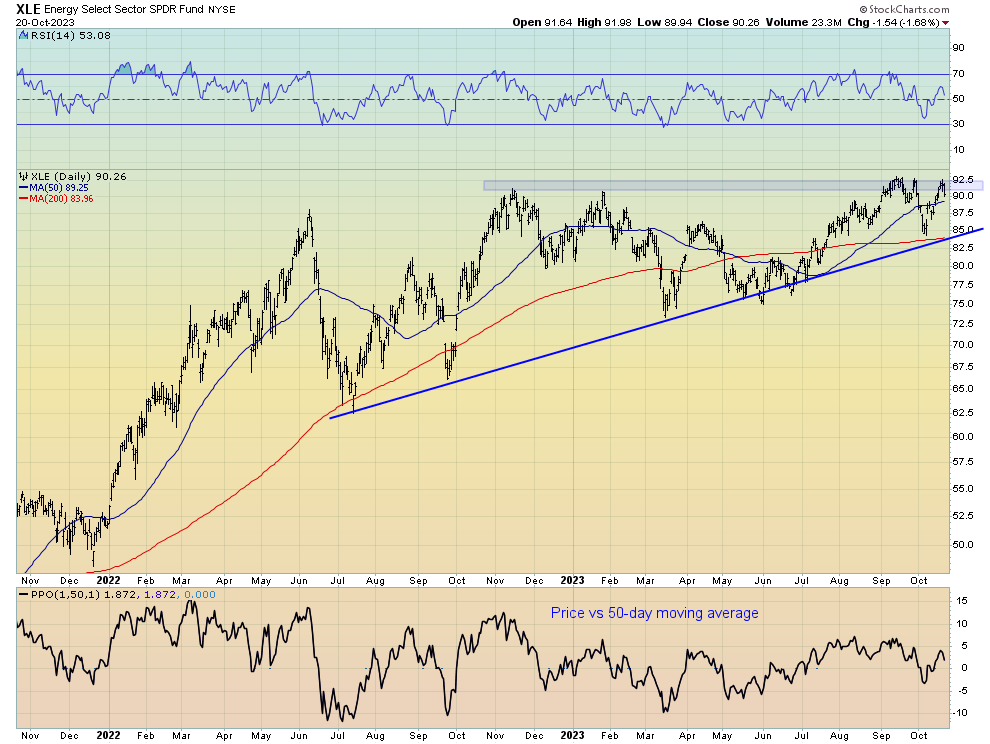Click the red MA(200) legend line marker

[24, 198]
